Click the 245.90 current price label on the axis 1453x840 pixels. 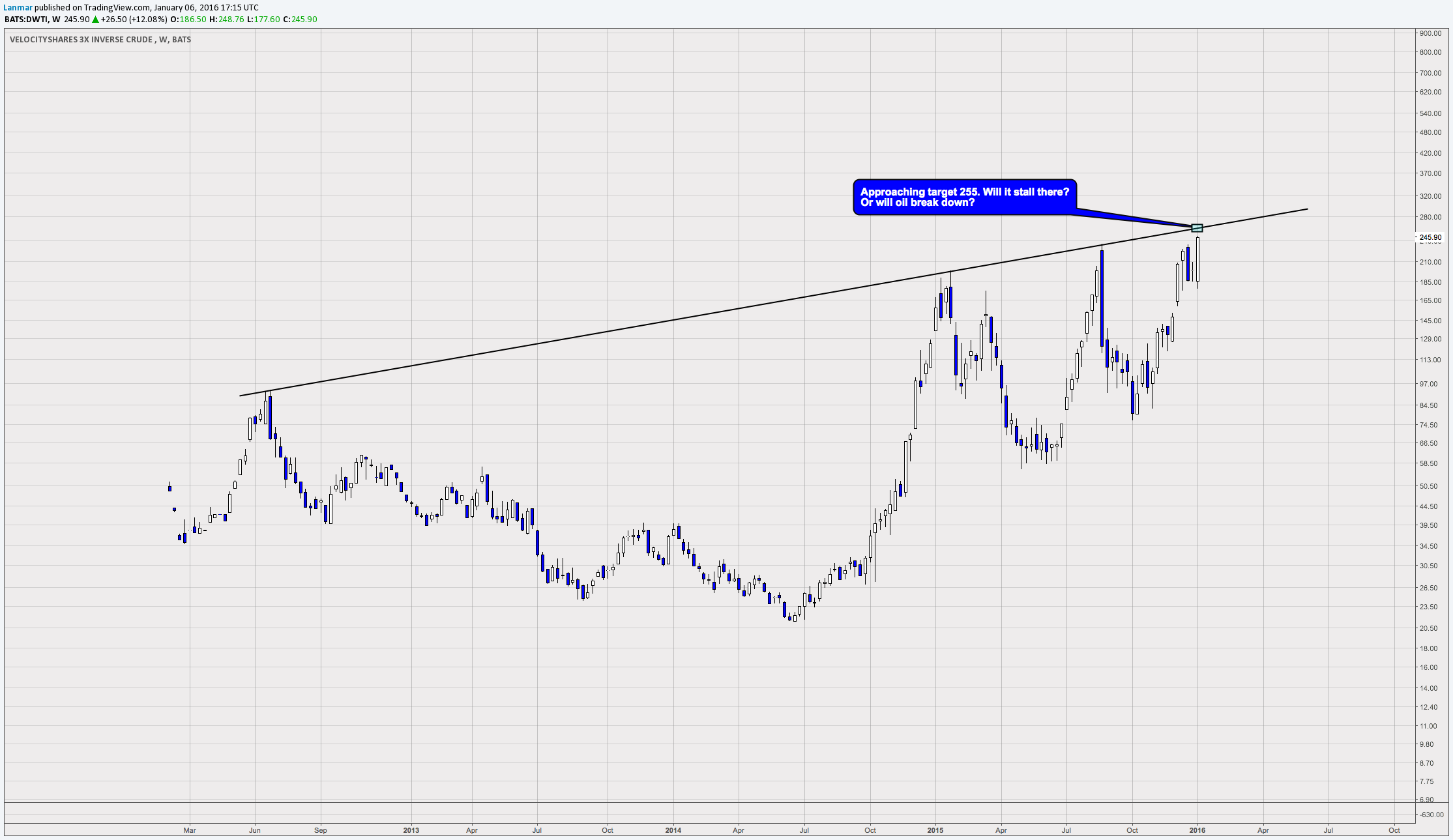[1431, 238]
